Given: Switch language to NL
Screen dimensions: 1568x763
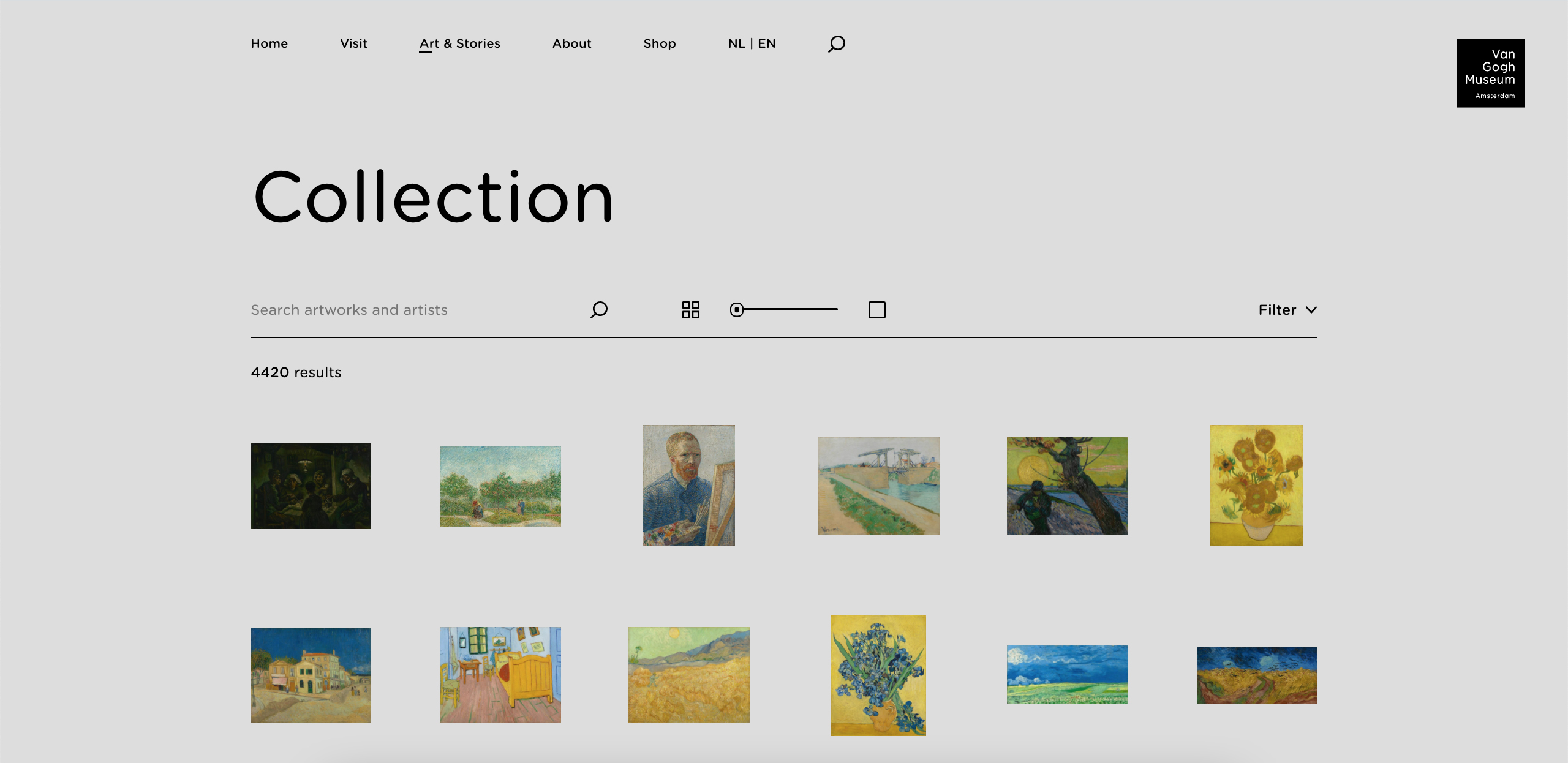Looking at the screenshot, I should [737, 43].
